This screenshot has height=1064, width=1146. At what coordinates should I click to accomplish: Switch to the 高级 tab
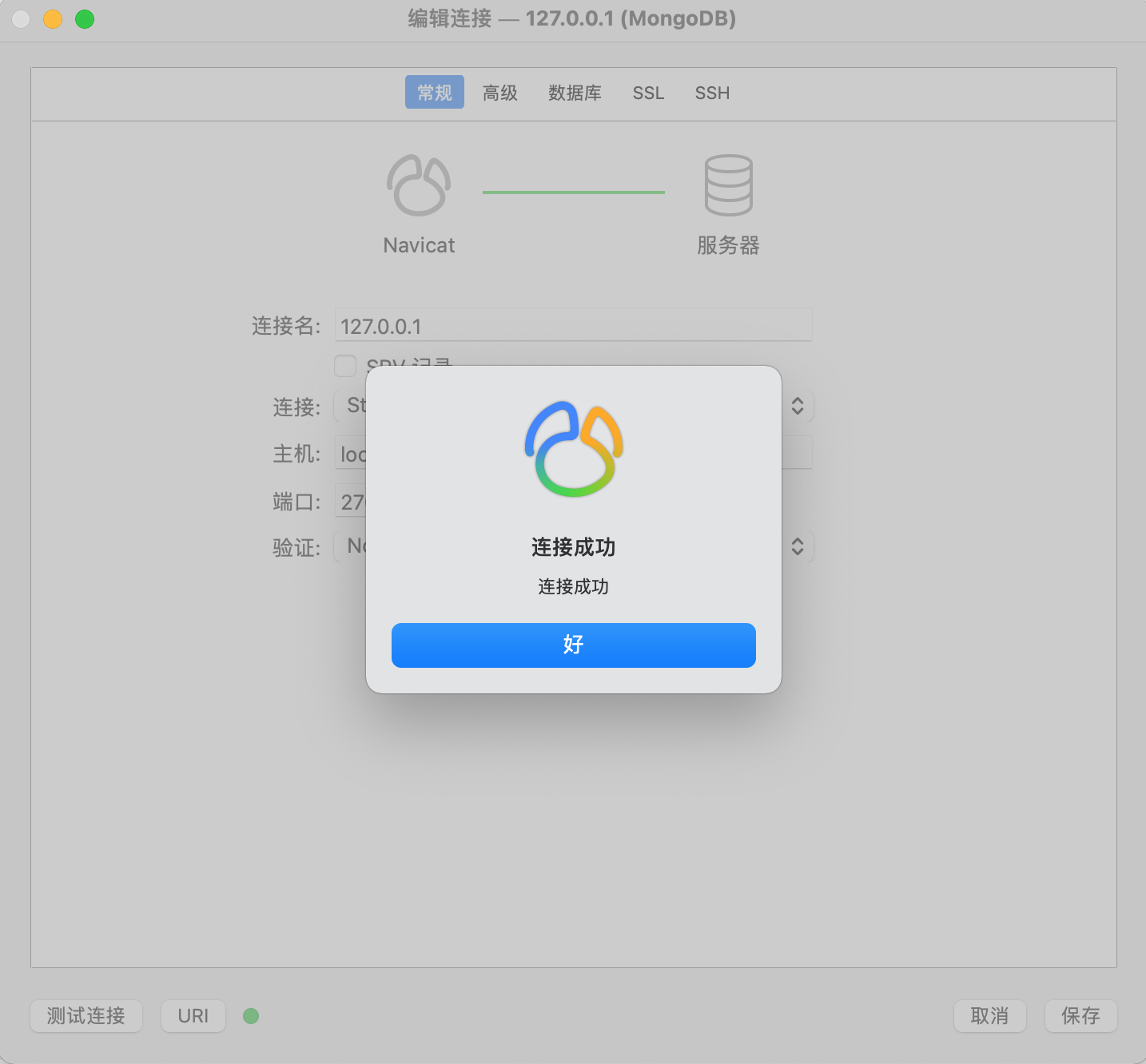(499, 93)
